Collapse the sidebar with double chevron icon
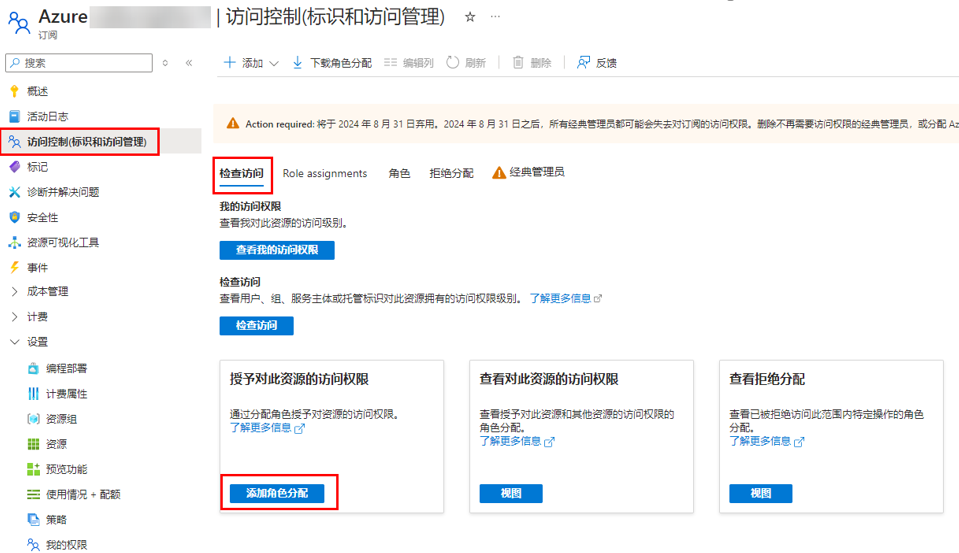 189,63
